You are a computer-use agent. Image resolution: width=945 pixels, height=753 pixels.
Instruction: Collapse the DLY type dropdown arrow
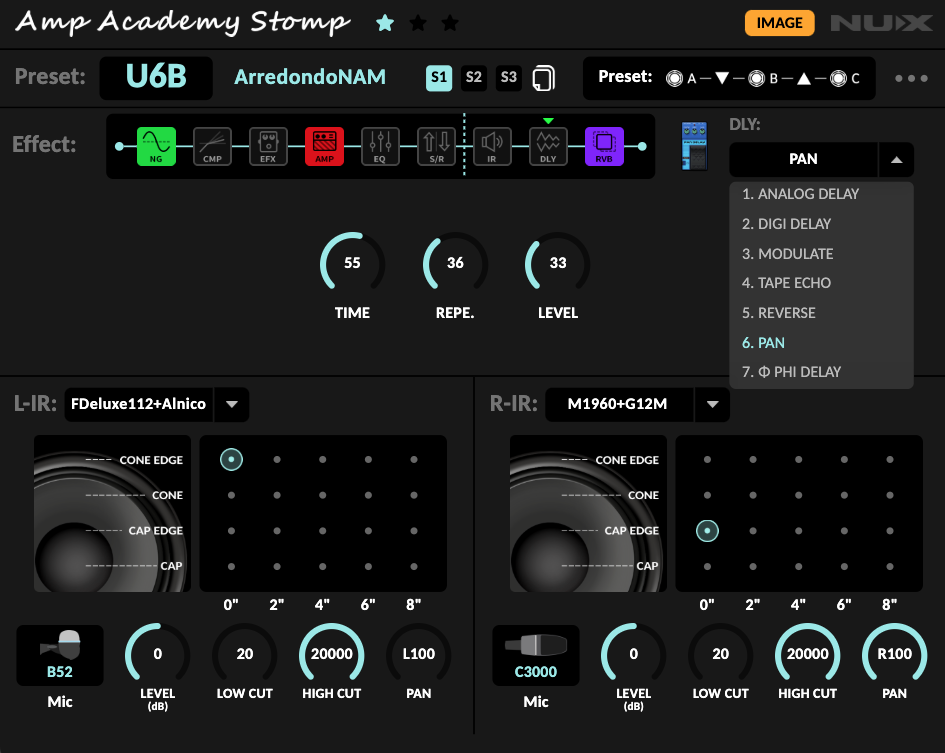pyautogui.click(x=896, y=160)
